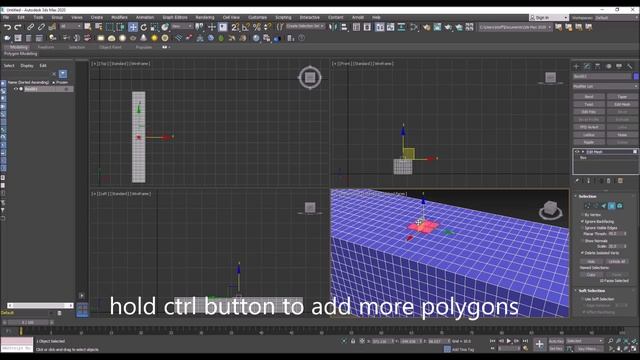Collapse the Soft Selection rollout
The width and height of the screenshot is (640, 360).
576,291
